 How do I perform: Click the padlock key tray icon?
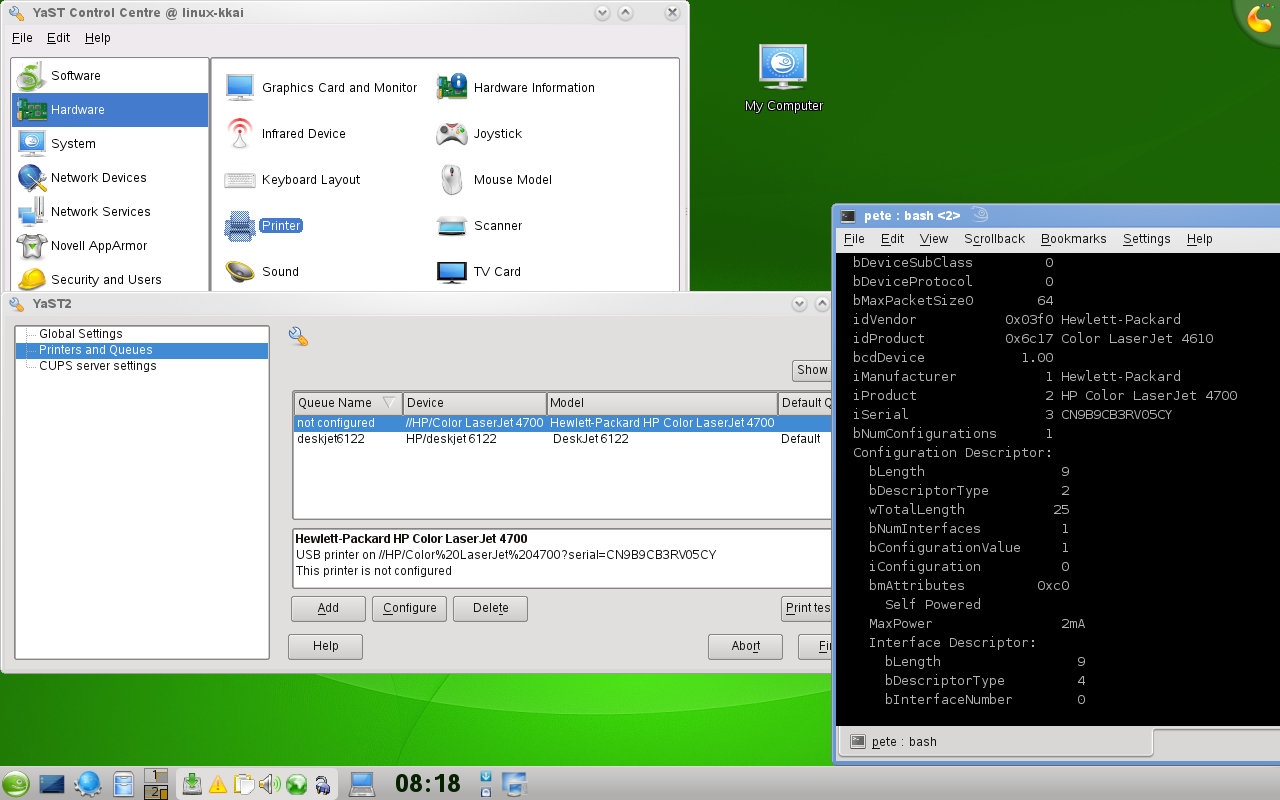tap(322, 785)
